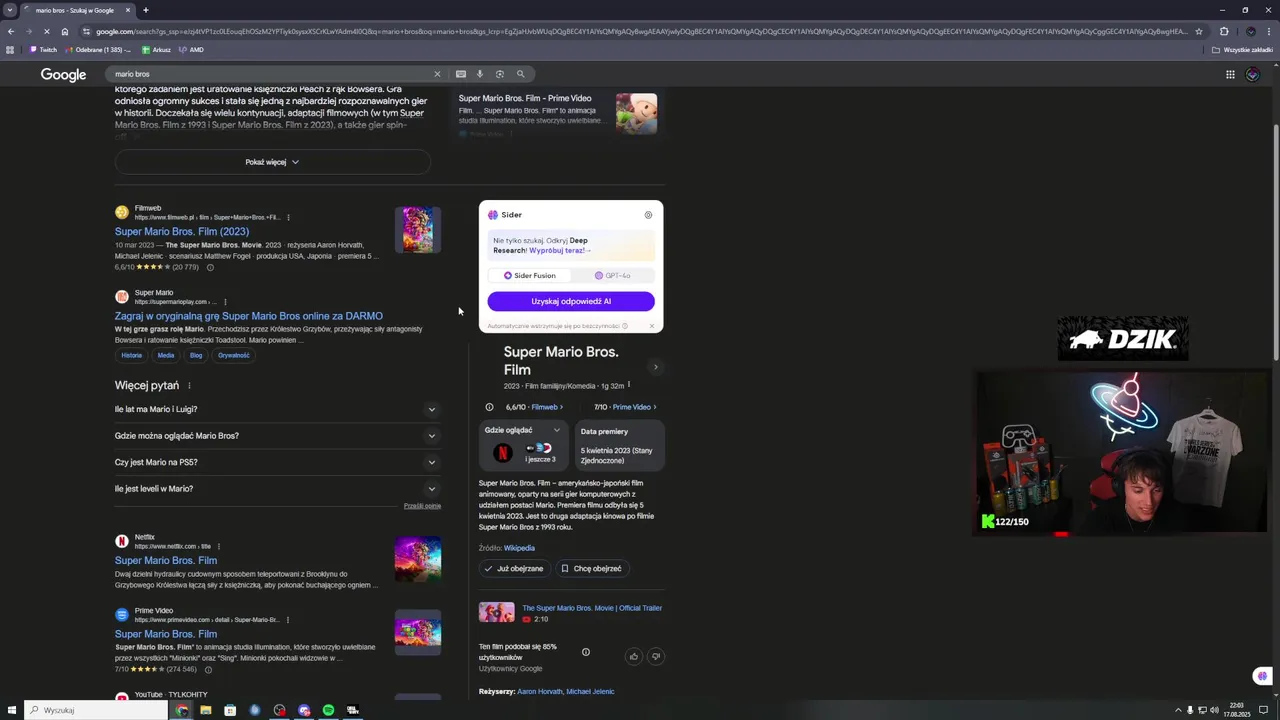Screen dimensions: 1280x720
Task: Open the Chrome profile avatar in toolbar
Action: (x=1250, y=31)
